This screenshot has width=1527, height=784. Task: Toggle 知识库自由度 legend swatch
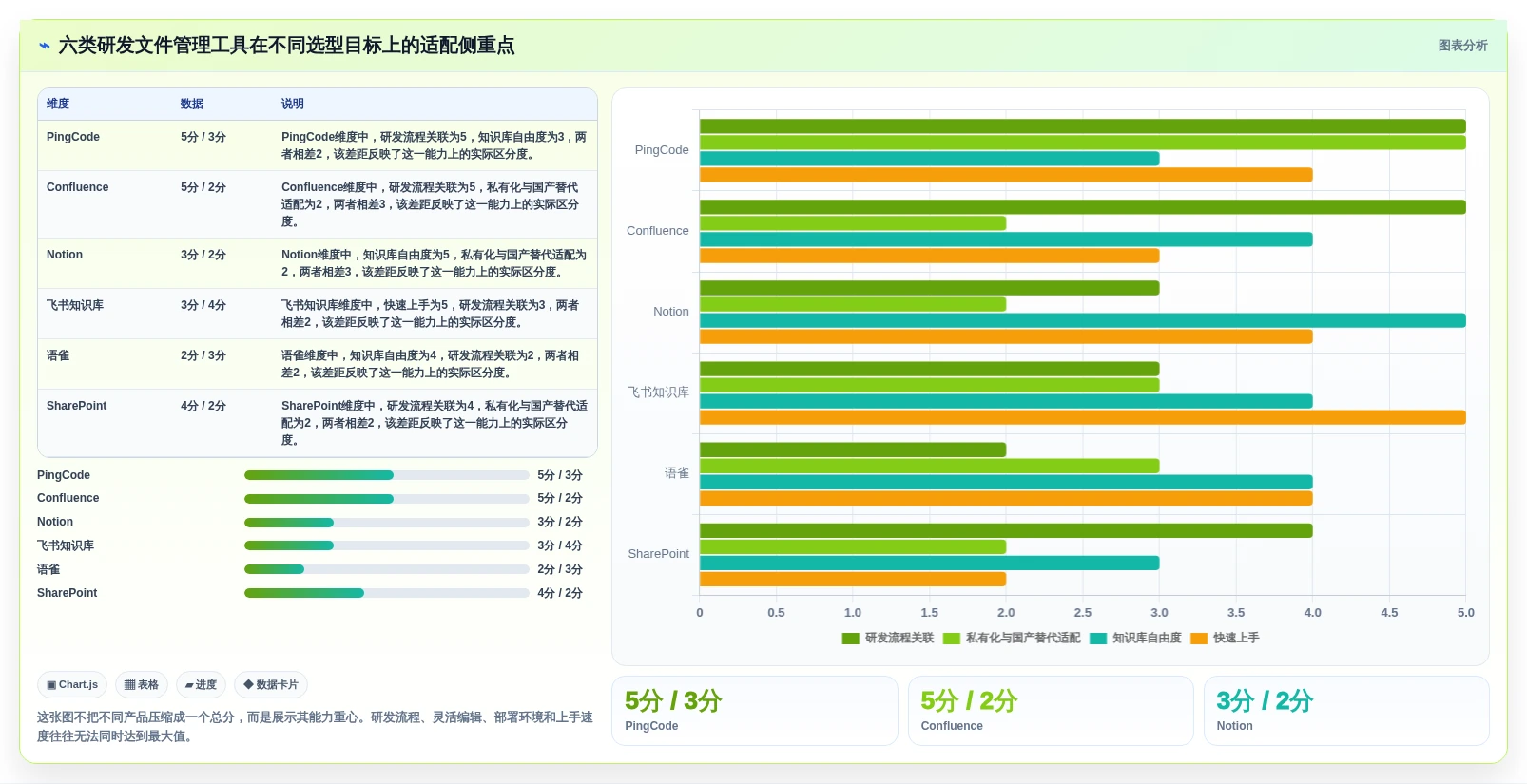click(x=1098, y=639)
